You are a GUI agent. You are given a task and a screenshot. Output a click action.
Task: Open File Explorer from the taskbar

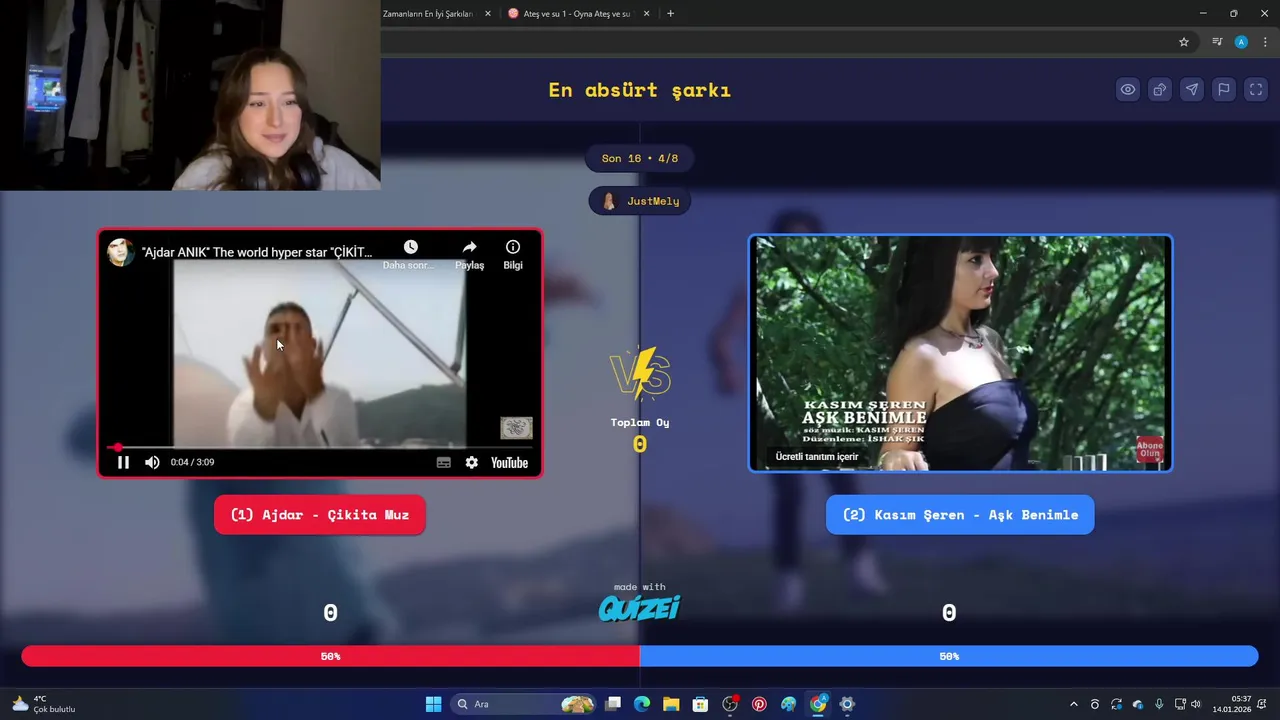671,704
